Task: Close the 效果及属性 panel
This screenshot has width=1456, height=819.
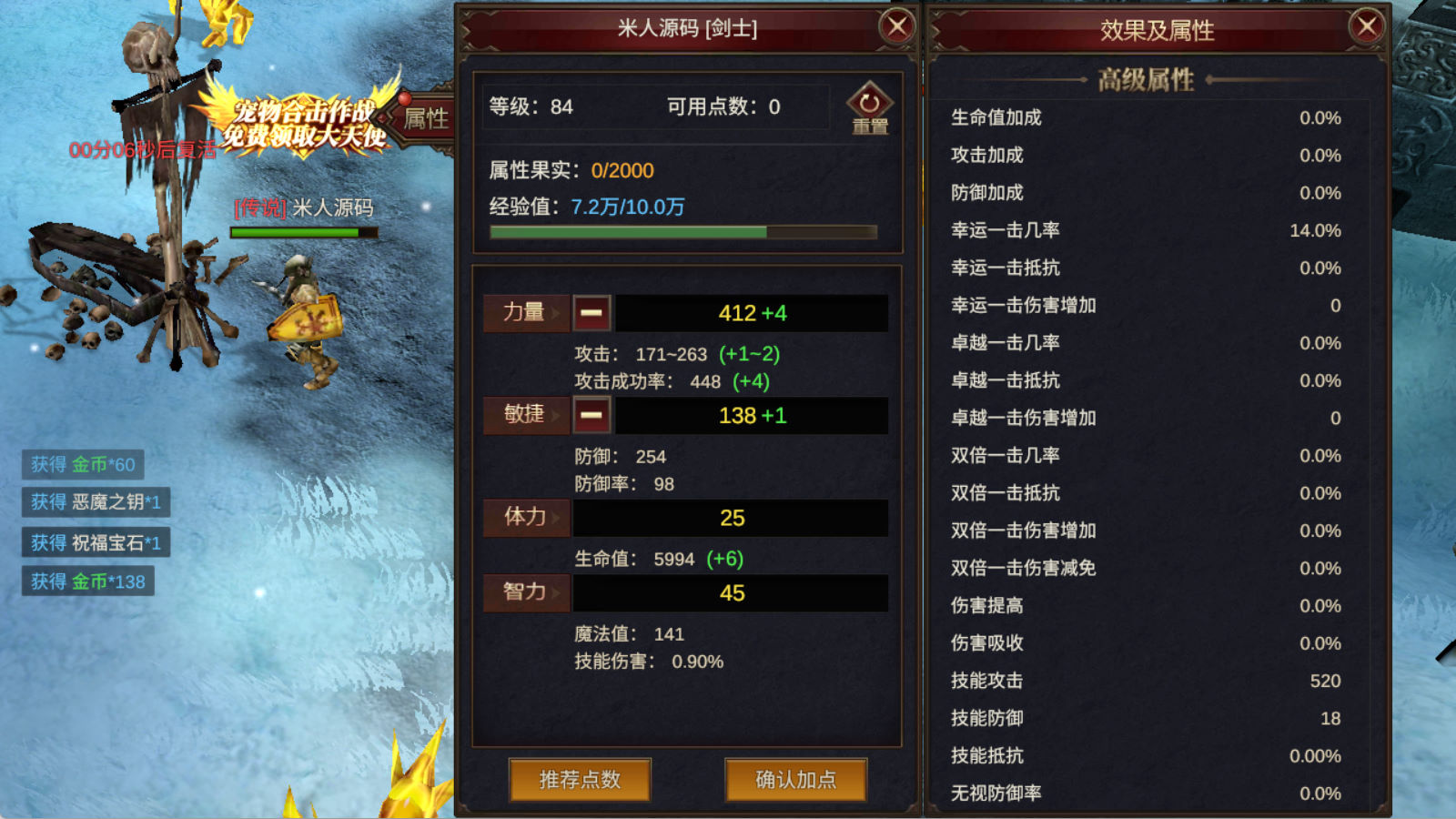Action: pyautogui.click(x=1367, y=26)
